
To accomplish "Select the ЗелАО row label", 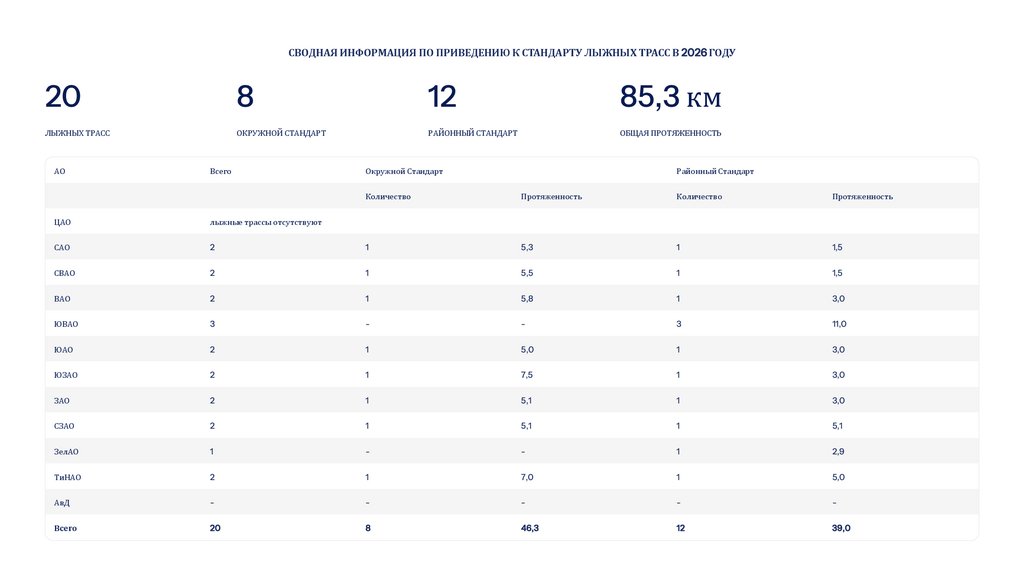I will coord(66,452).
